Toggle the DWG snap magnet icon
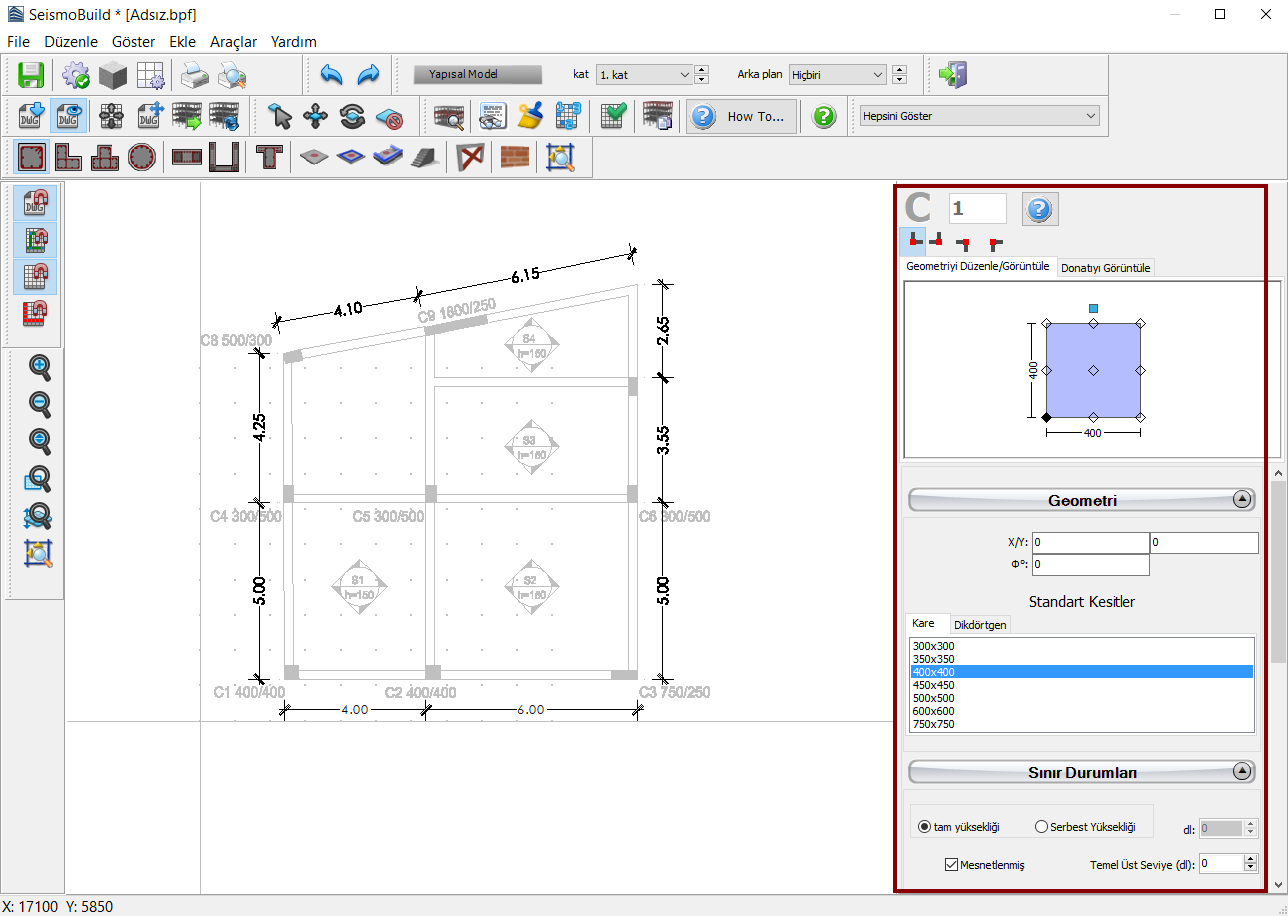This screenshot has width=1288, height=916. (x=37, y=203)
